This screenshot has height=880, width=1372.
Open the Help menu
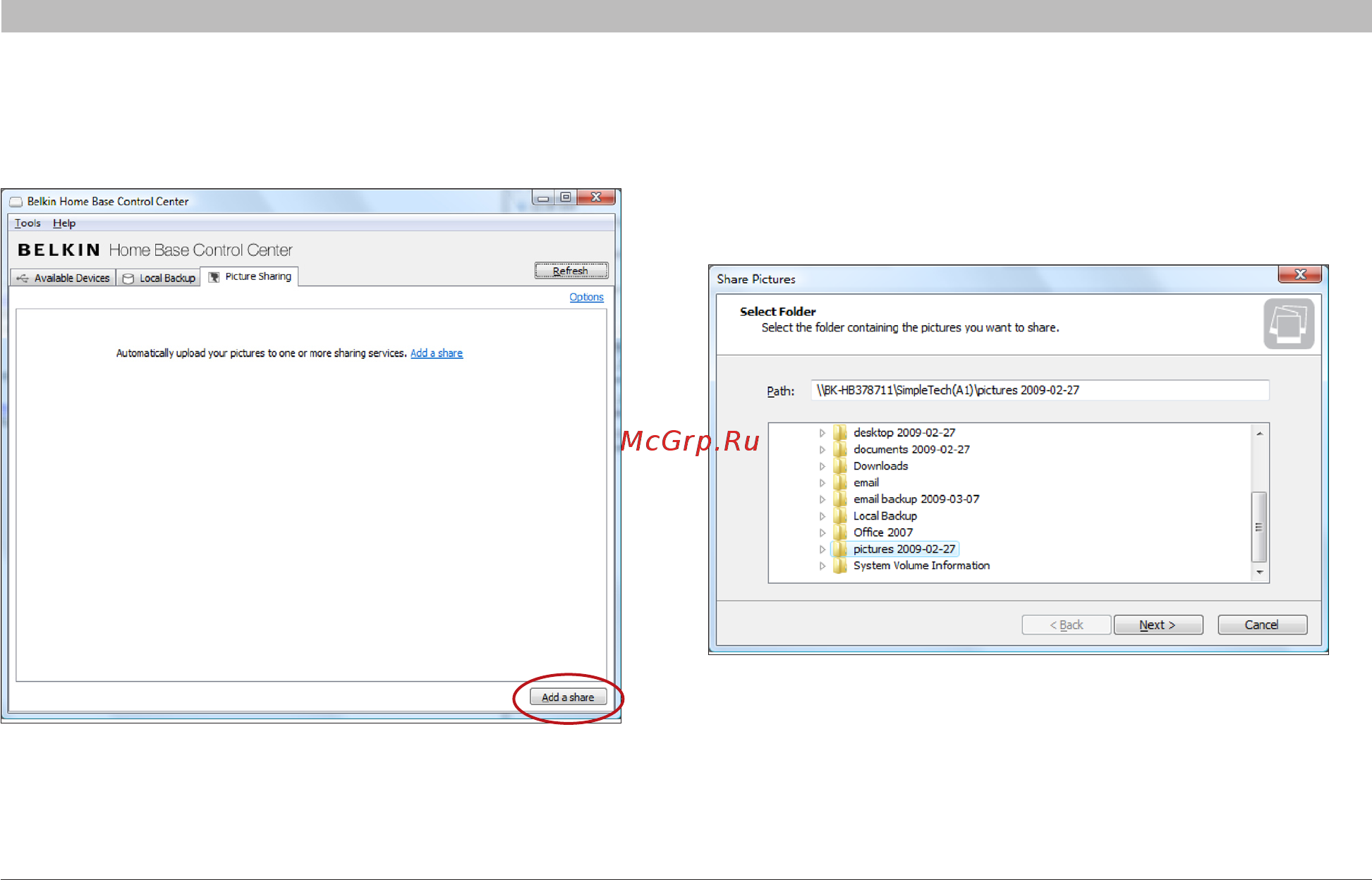[64, 224]
